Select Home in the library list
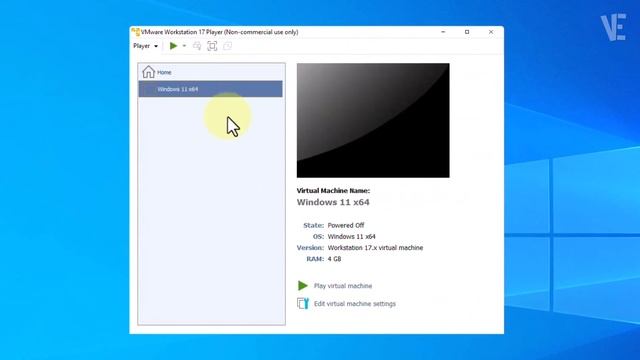 click(x=211, y=72)
